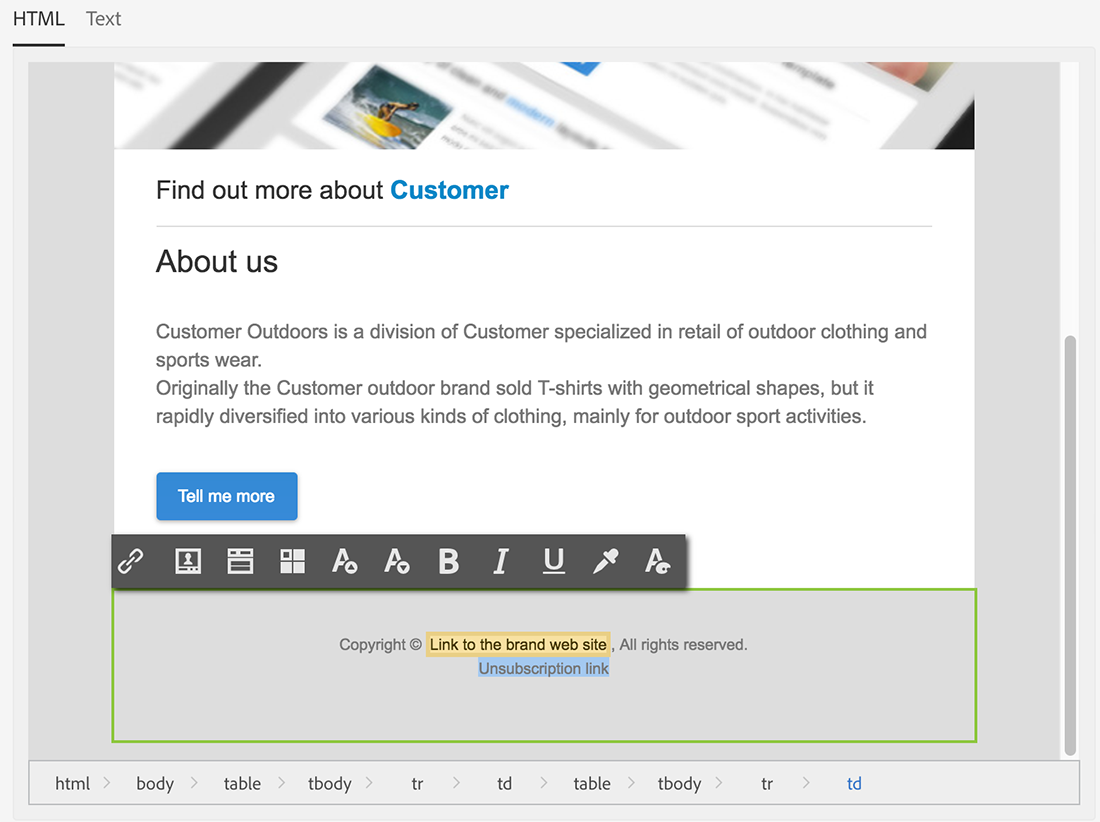Toggle italic formatting

(x=501, y=561)
